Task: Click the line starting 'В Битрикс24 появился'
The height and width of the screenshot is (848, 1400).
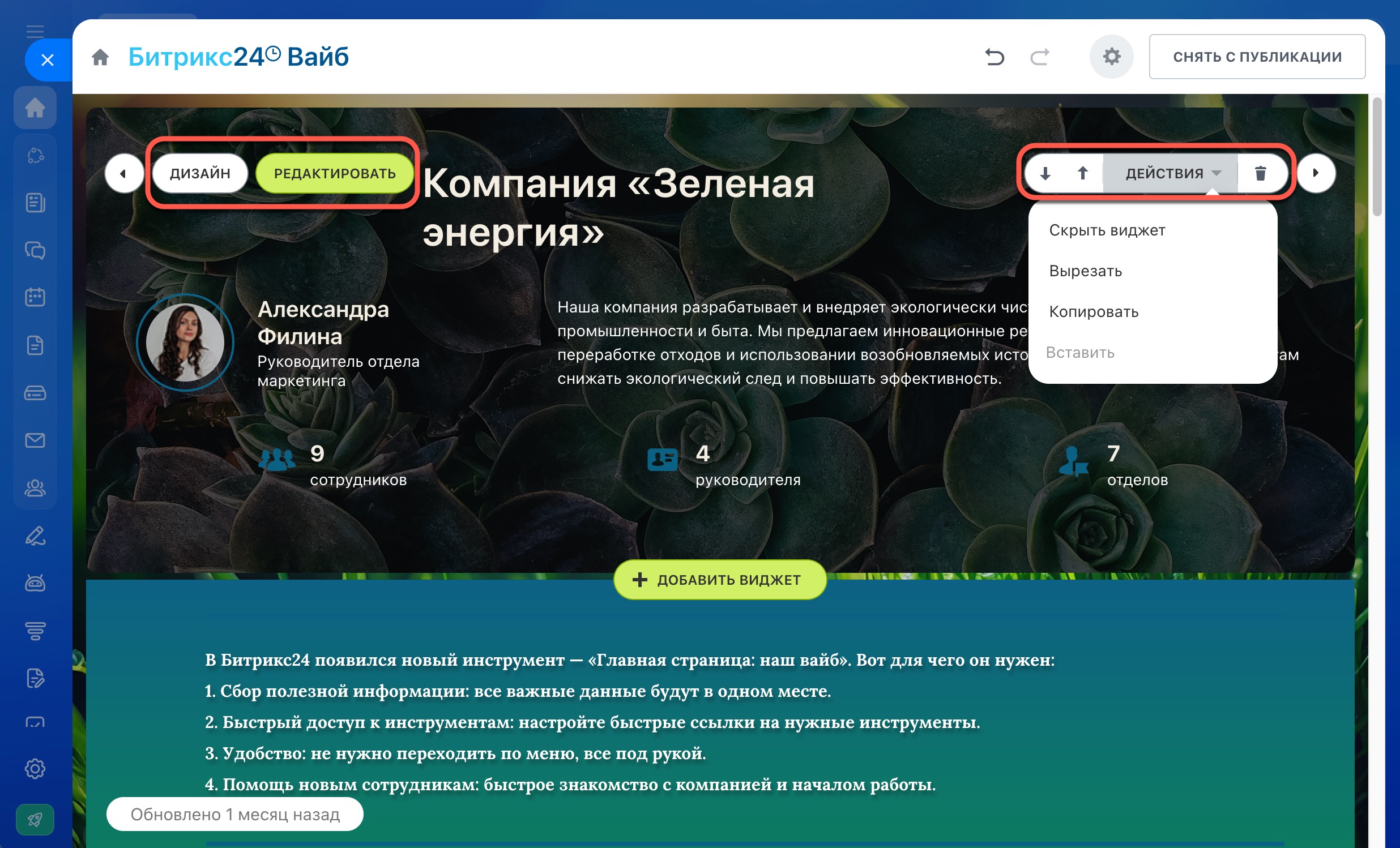Action: pyautogui.click(x=630, y=660)
